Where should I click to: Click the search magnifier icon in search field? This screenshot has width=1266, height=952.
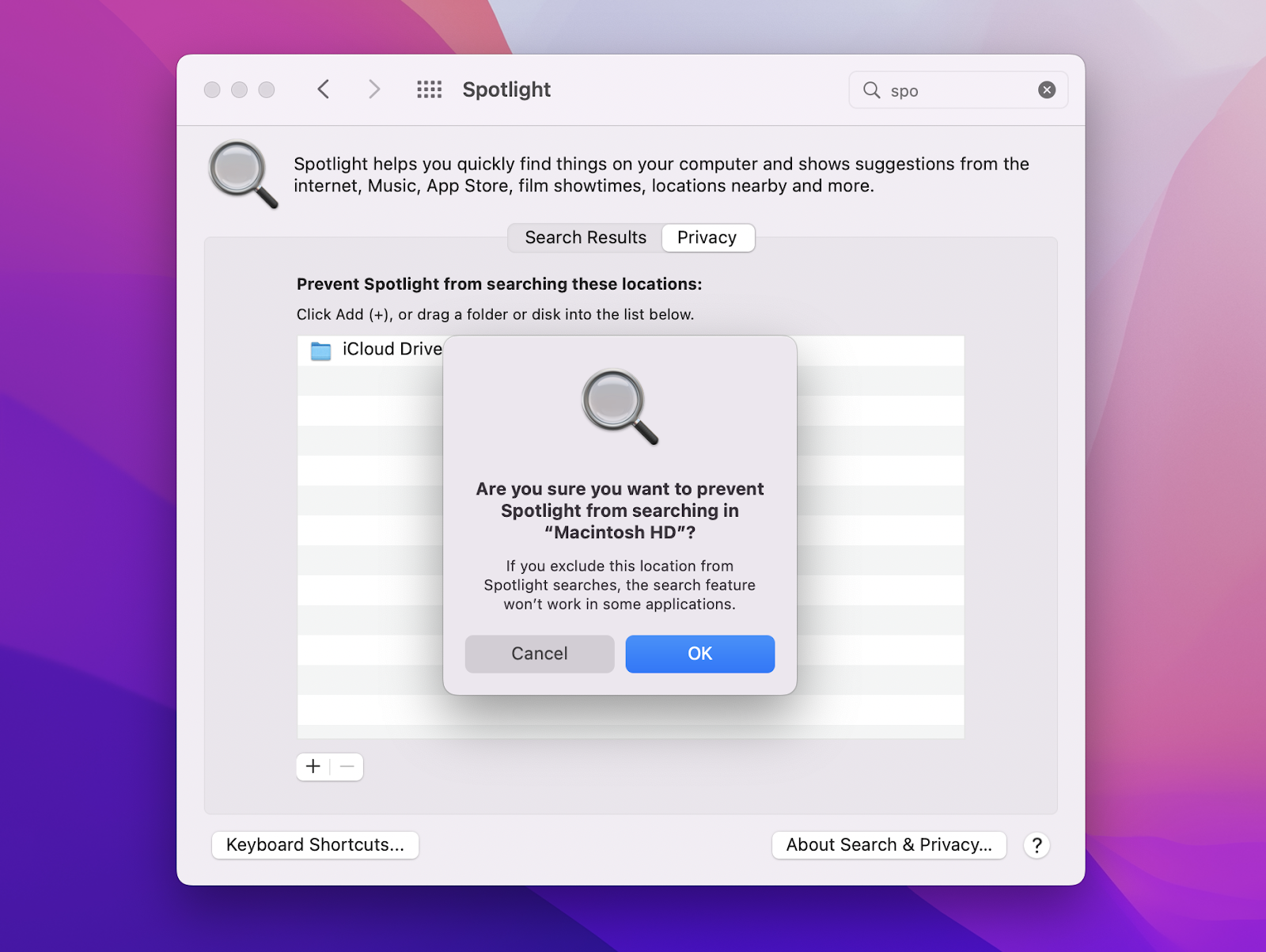[871, 90]
